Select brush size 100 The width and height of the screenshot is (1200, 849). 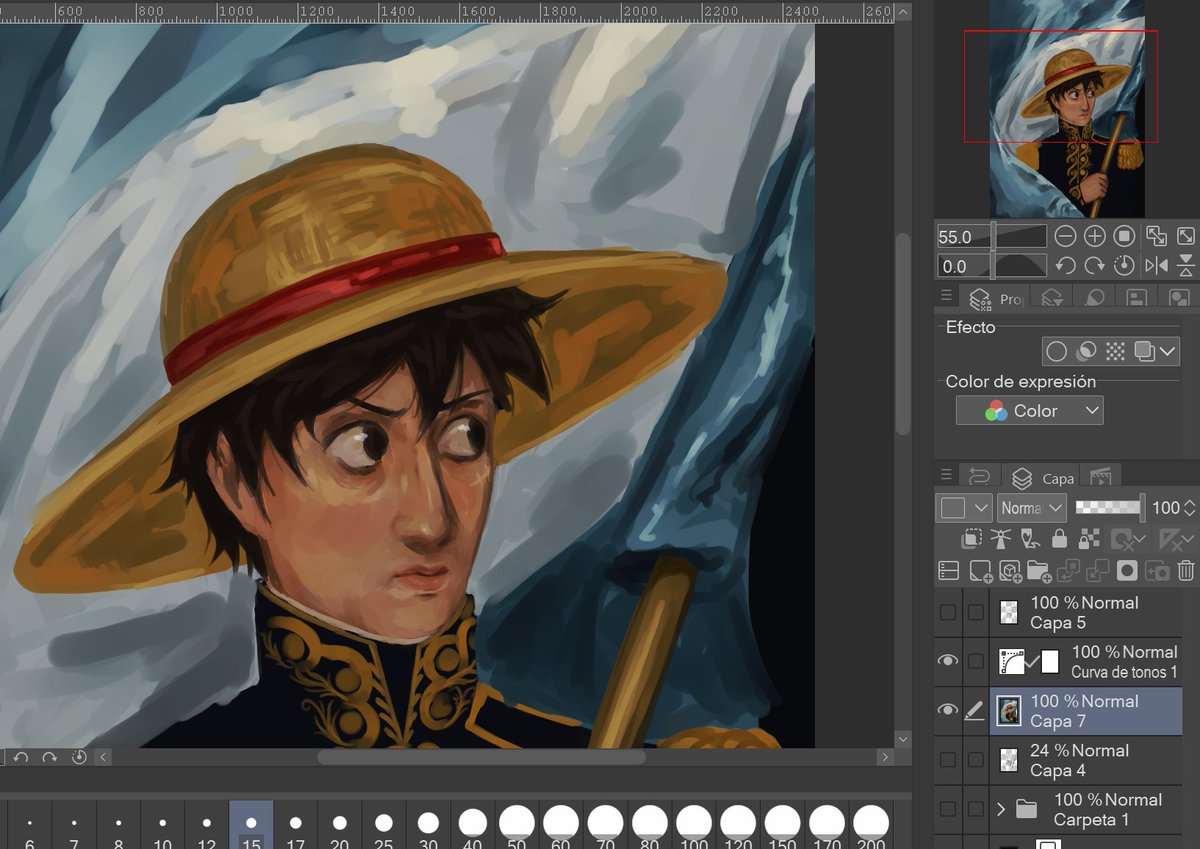point(694,825)
